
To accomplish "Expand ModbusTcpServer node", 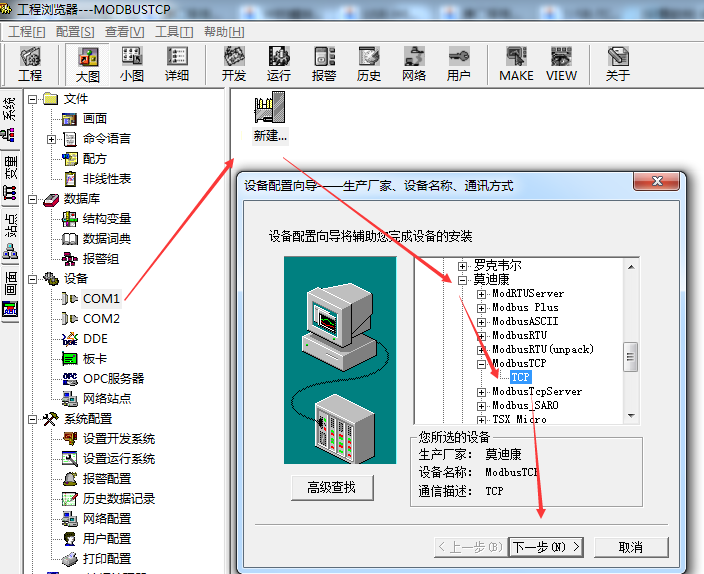I will [481, 392].
